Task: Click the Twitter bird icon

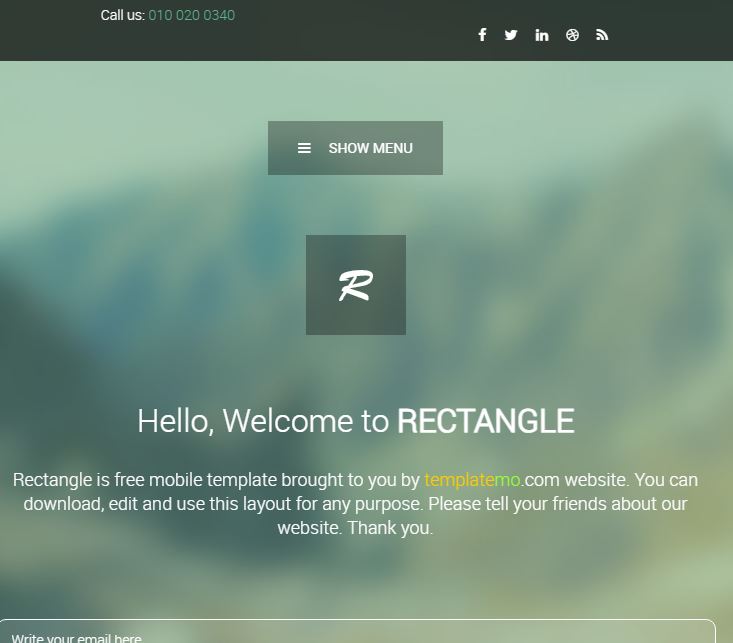Action: 511,35
